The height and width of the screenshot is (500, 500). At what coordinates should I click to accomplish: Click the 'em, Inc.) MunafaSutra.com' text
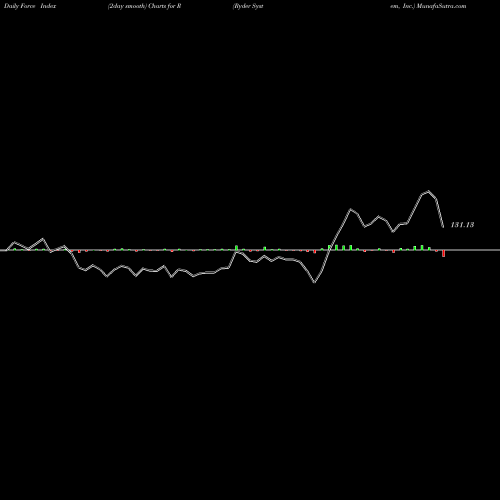(428, 6)
